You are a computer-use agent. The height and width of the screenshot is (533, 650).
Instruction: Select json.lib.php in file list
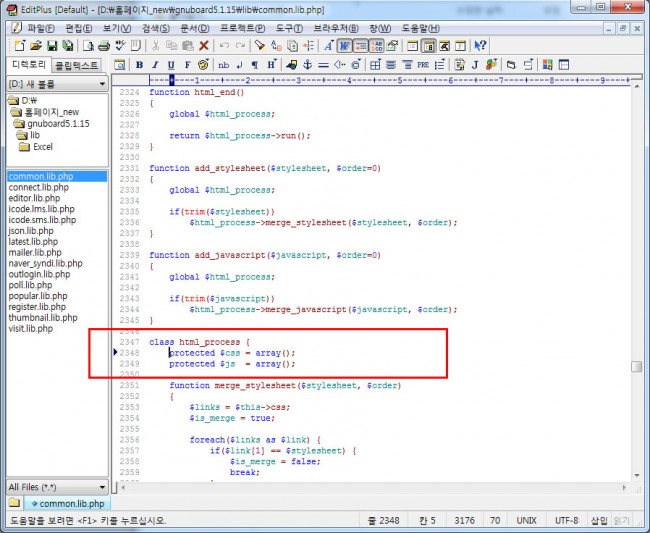[31, 231]
